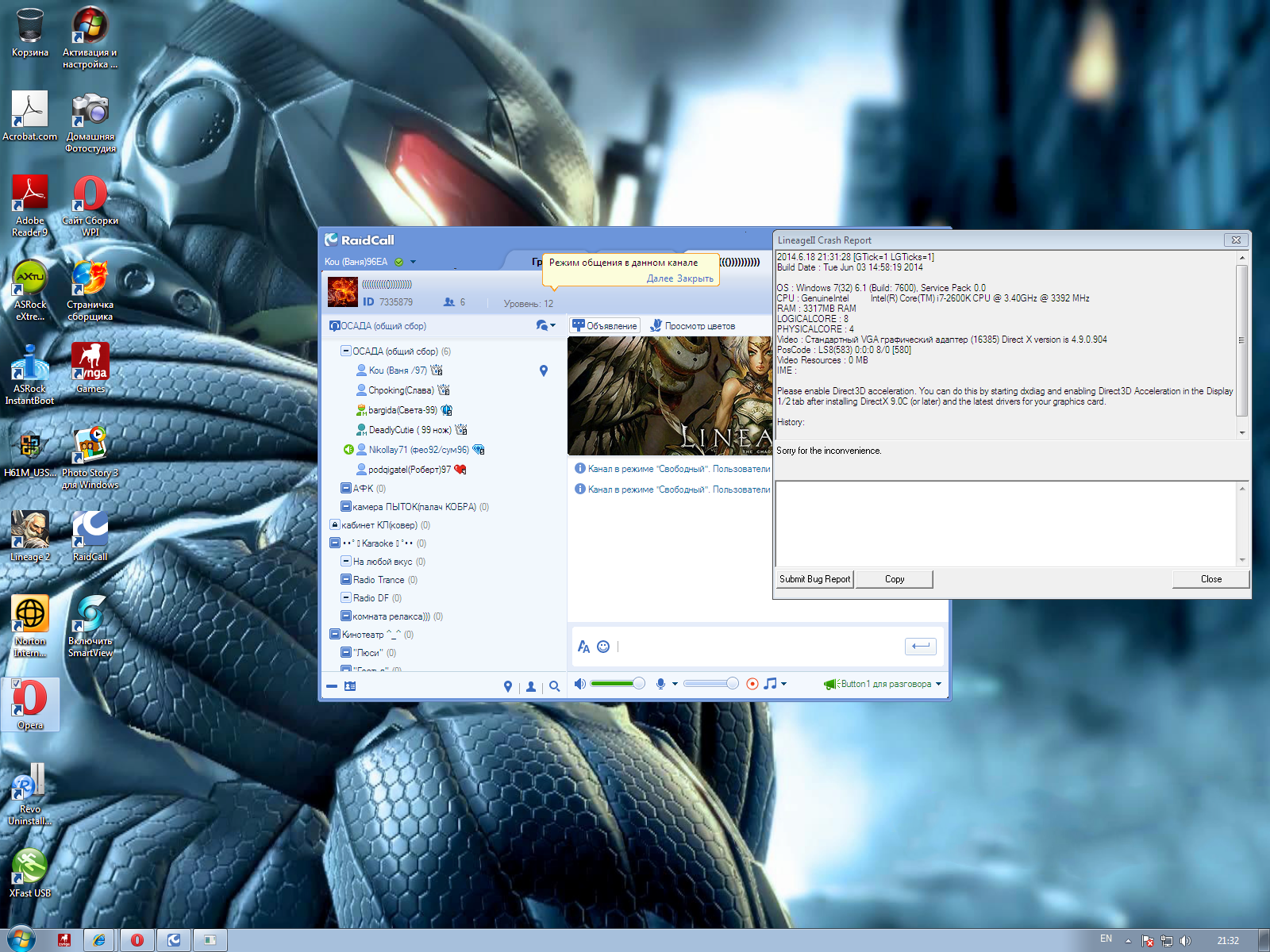Viewport: 1270px width, 952px height.
Task: Click the send message arrow button
Action: click(920, 647)
